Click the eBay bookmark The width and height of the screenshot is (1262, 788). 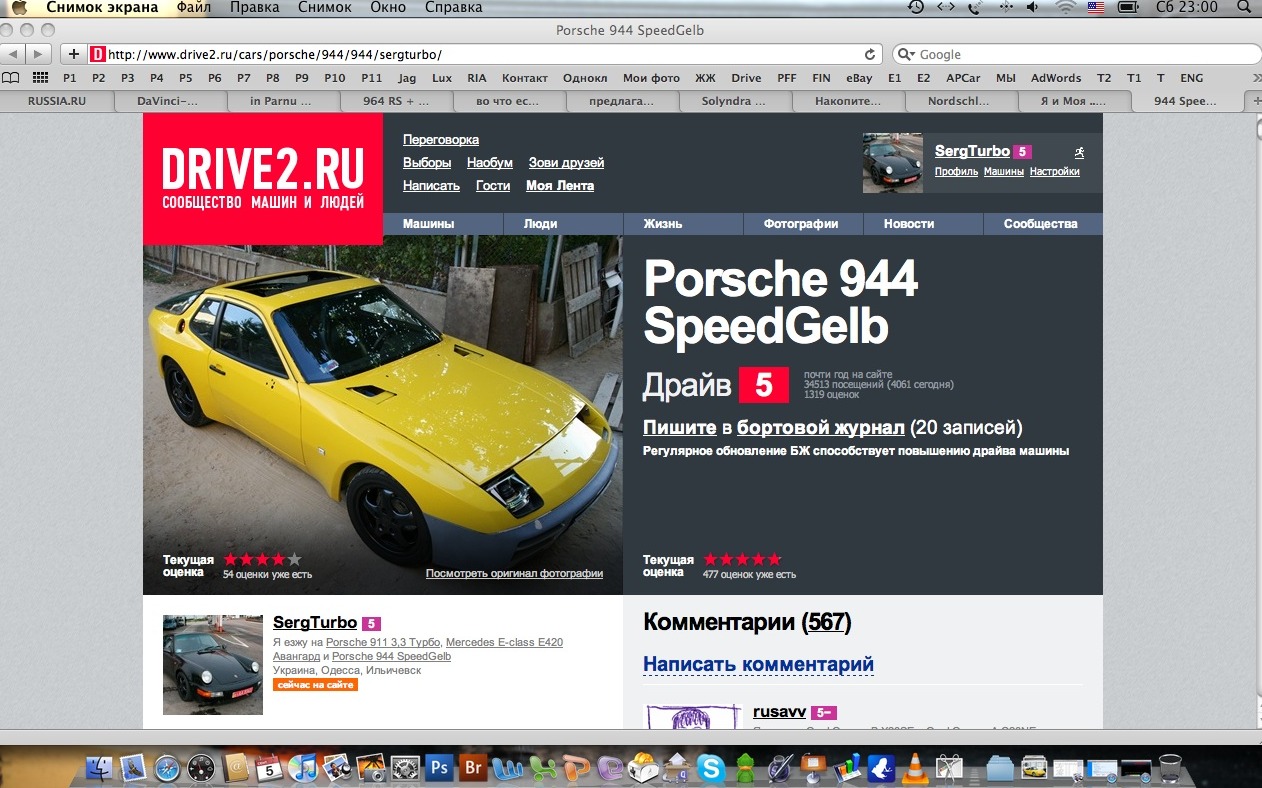pos(859,77)
